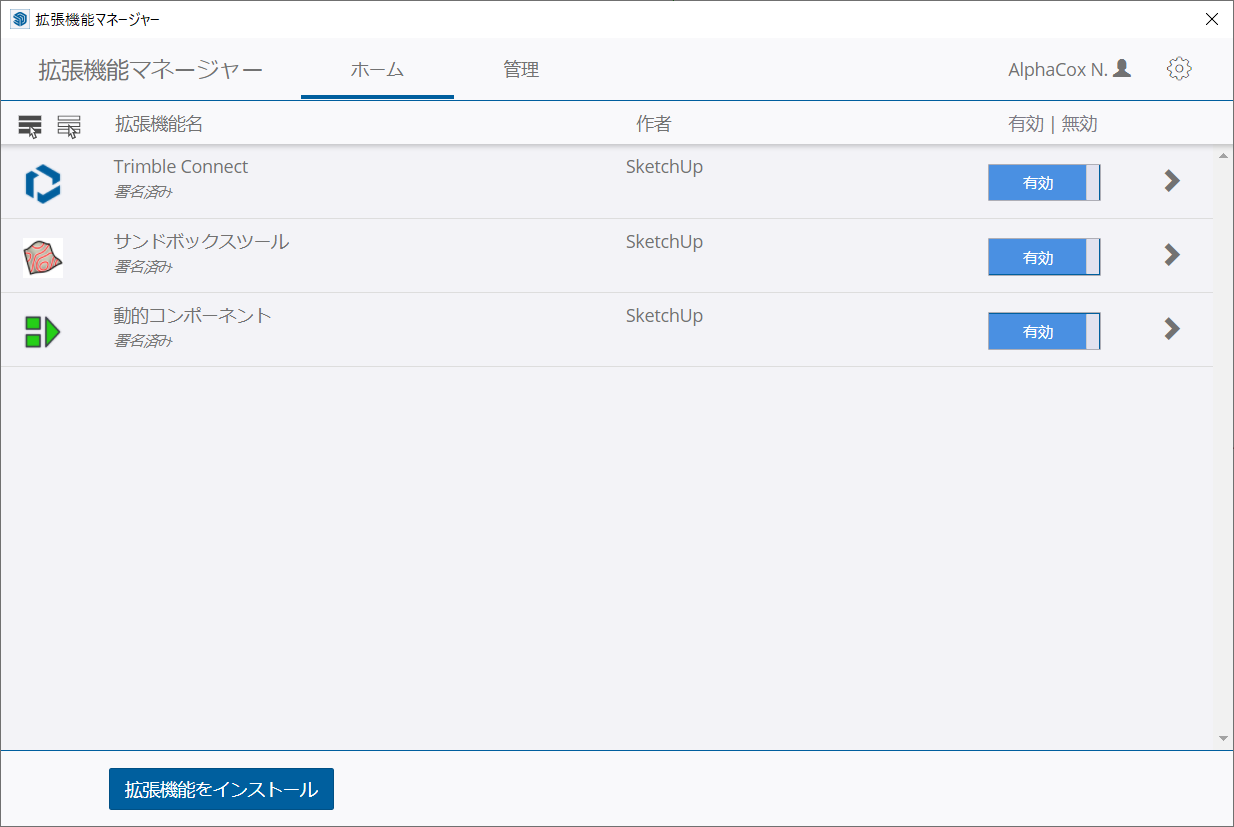Click the Dynamic Components green icon
Screen dimensions: 1234x827
point(43,332)
